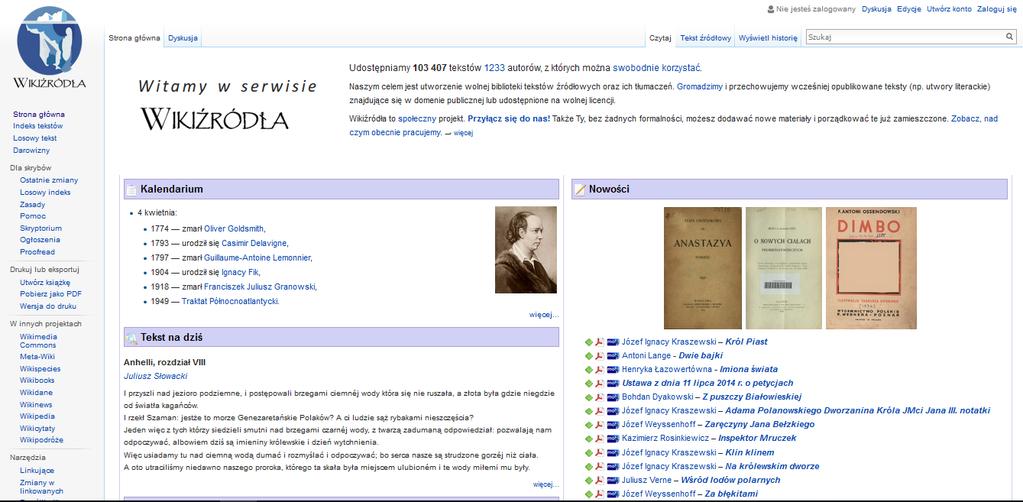Click the Nowości header pencil icon

click(x=579, y=189)
